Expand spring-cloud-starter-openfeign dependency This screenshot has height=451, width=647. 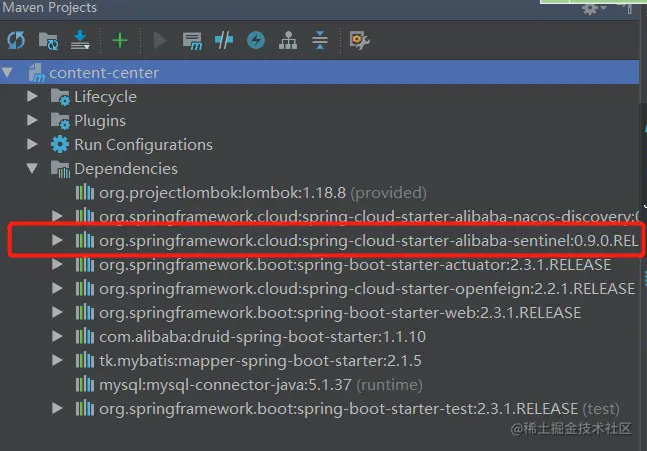pos(57,288)
